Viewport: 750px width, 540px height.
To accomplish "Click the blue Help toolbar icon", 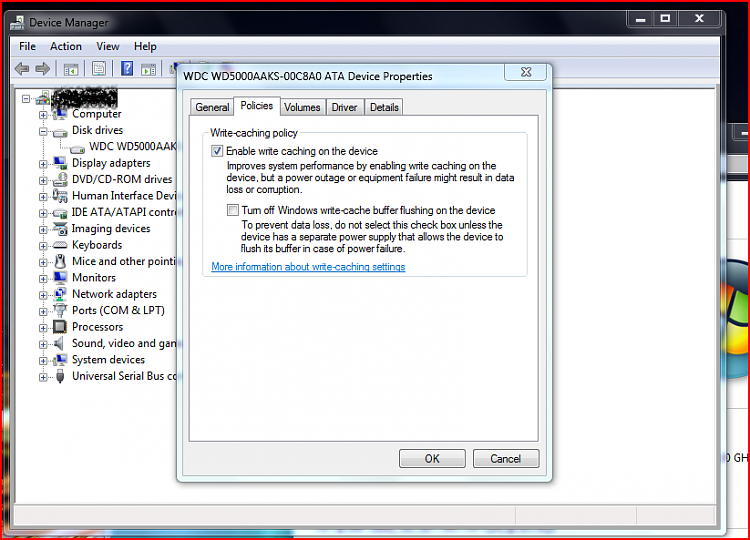I will [127, 69].
